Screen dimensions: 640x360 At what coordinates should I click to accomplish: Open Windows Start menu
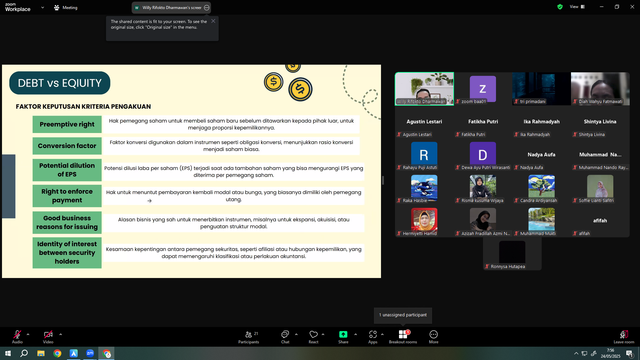tap(8, 353)
